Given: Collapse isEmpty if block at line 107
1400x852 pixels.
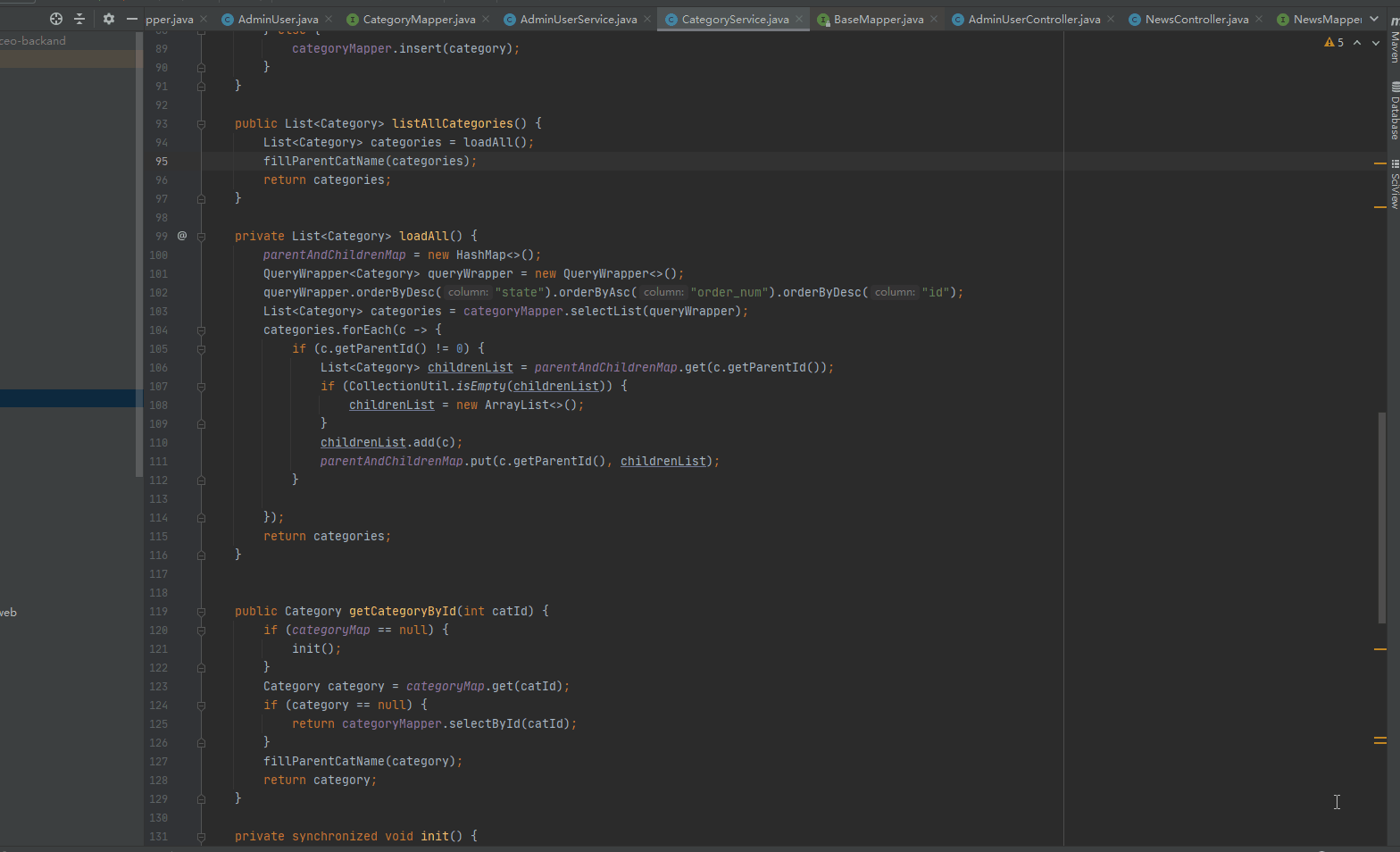Looking at the screenshot, I should pyautogui.click(x=201, y=387).
